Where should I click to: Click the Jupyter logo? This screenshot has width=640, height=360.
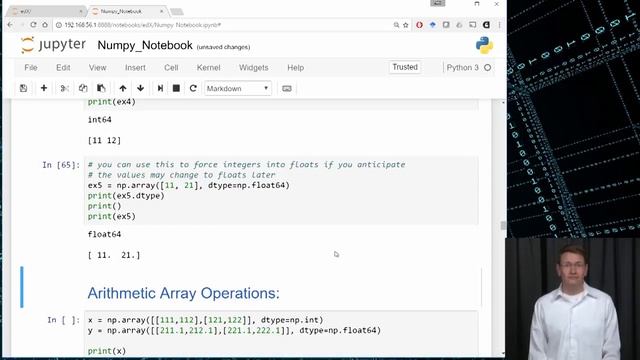pos(53,44)
